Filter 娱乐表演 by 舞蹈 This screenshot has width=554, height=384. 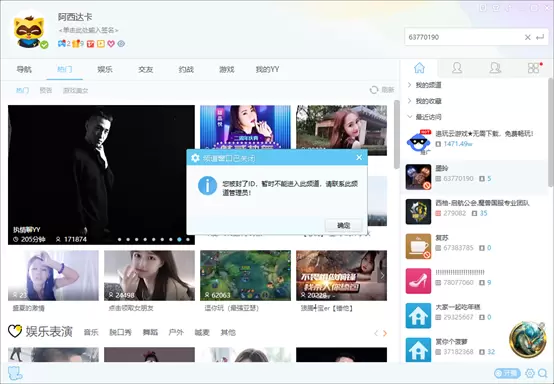tap(150, 332)
